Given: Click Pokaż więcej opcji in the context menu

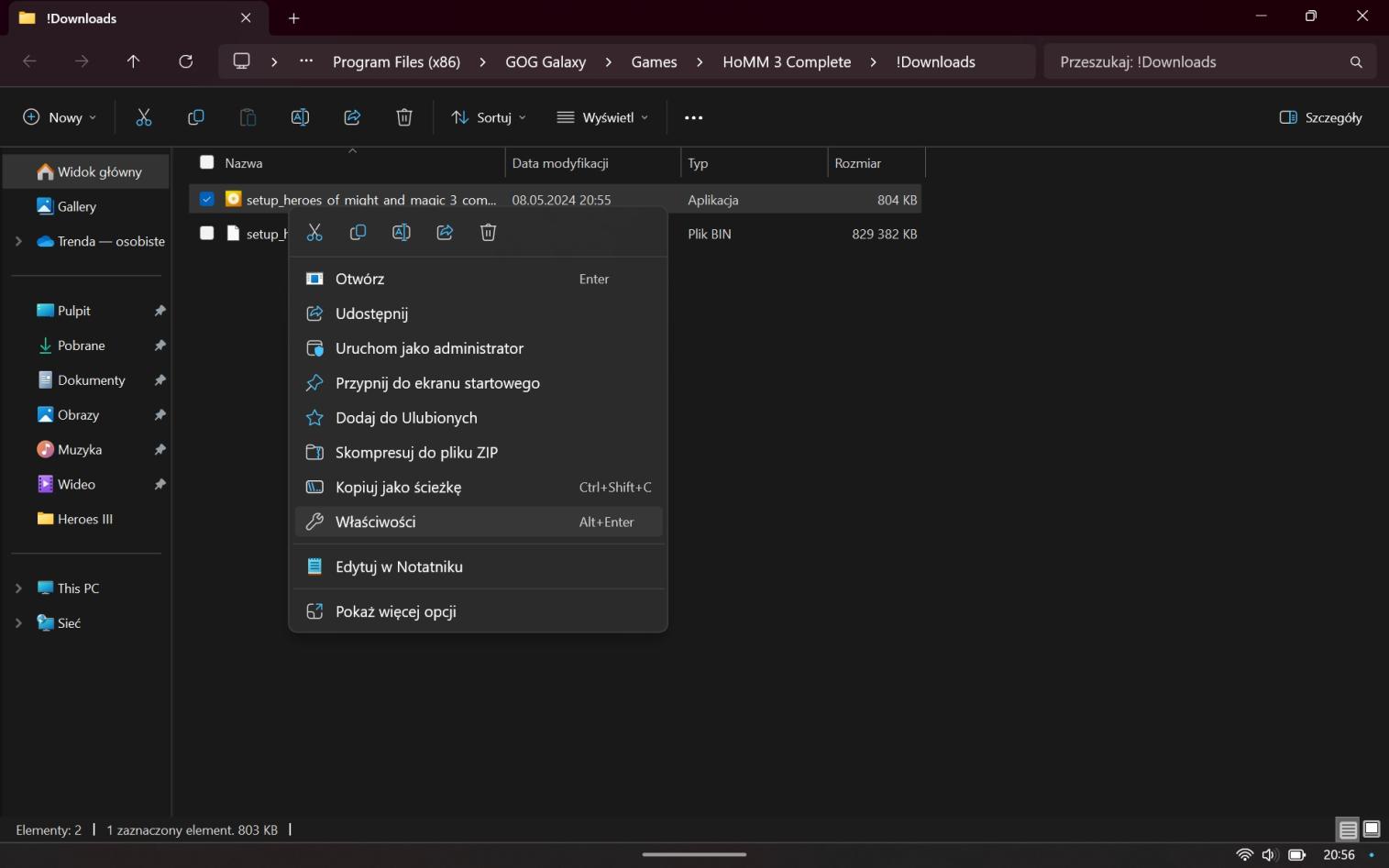Looking at the screenshot, I should (x=395, y=610).
